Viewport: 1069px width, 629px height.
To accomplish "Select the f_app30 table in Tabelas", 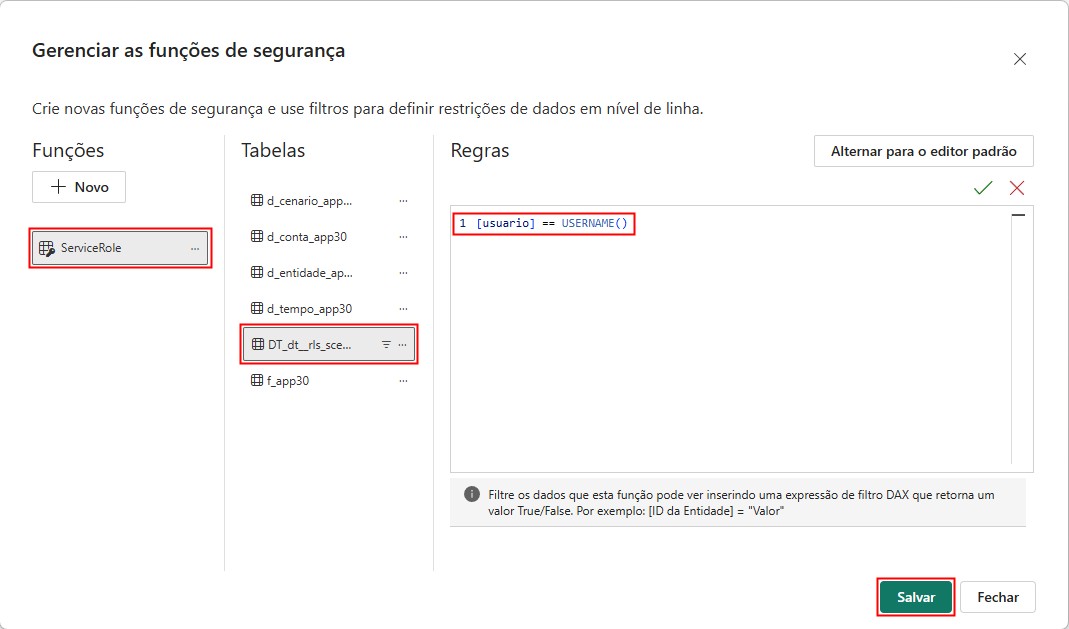I will click(290, 380).
